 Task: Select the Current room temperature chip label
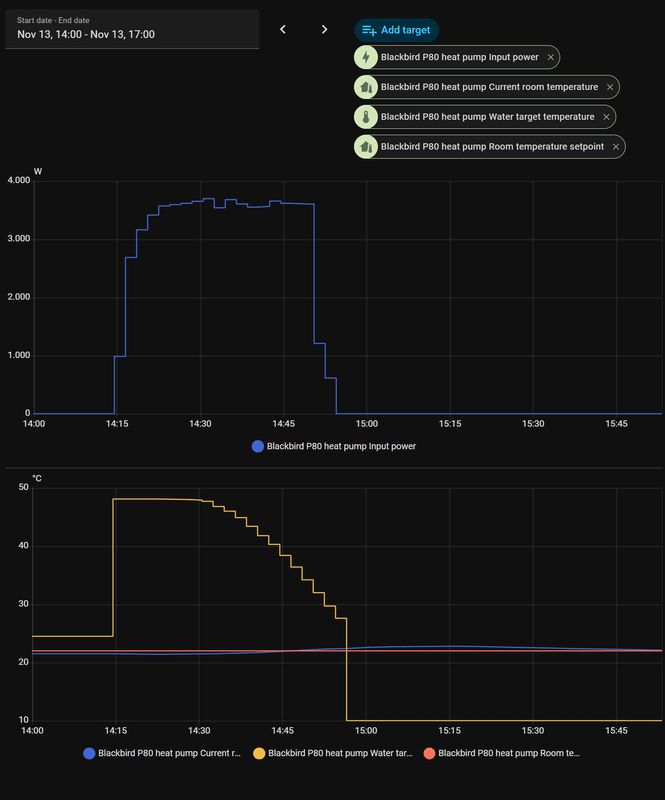[489, 87]
